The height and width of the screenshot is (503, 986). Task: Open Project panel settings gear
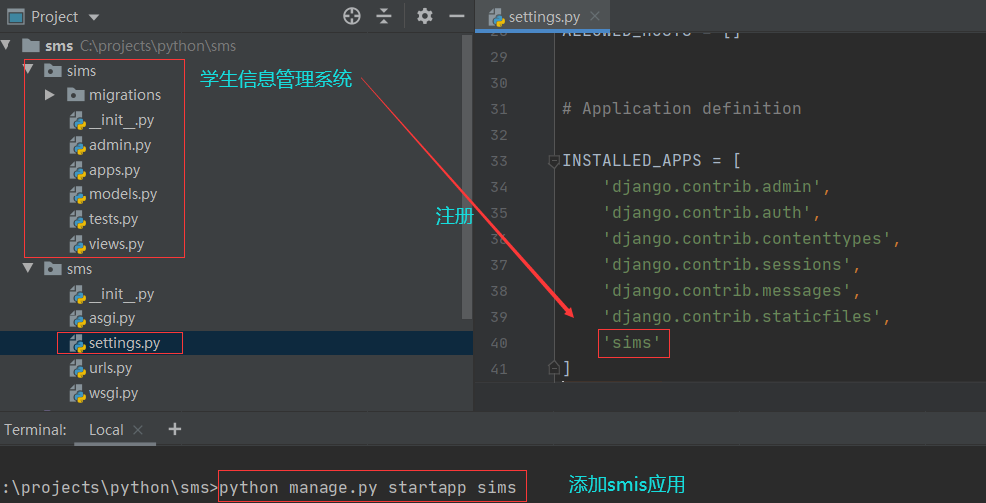coord(425,16)
